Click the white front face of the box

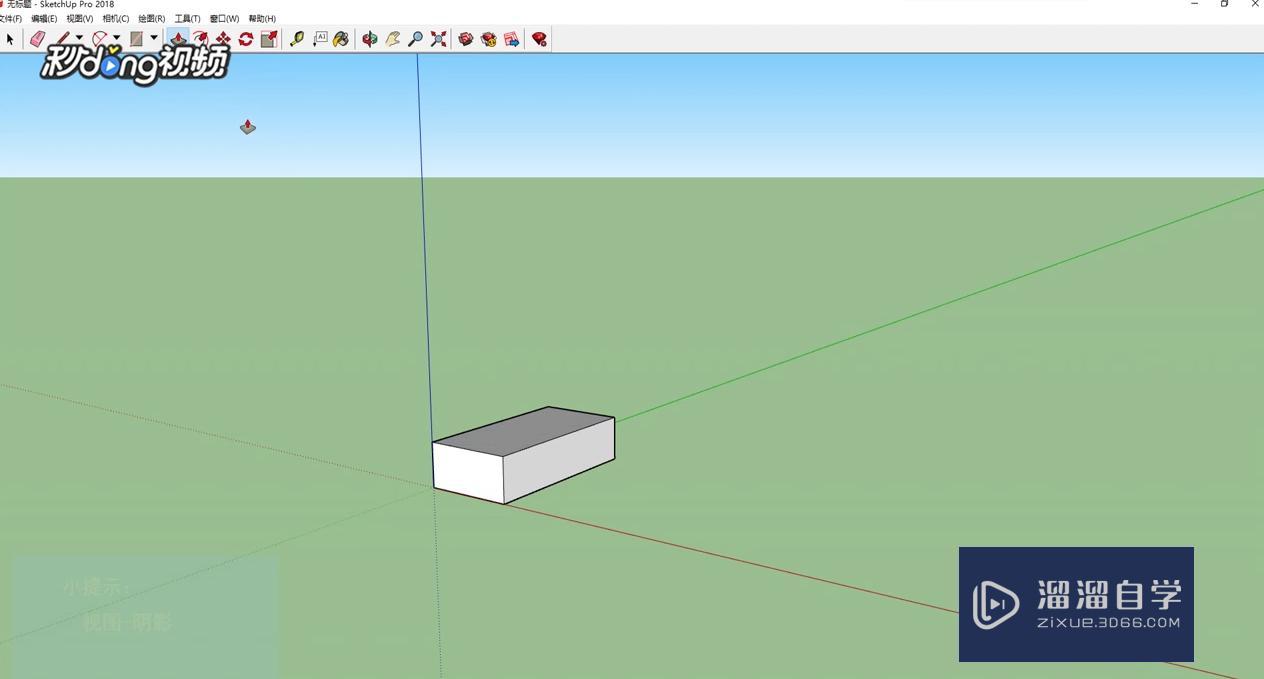tap(468, 473)
